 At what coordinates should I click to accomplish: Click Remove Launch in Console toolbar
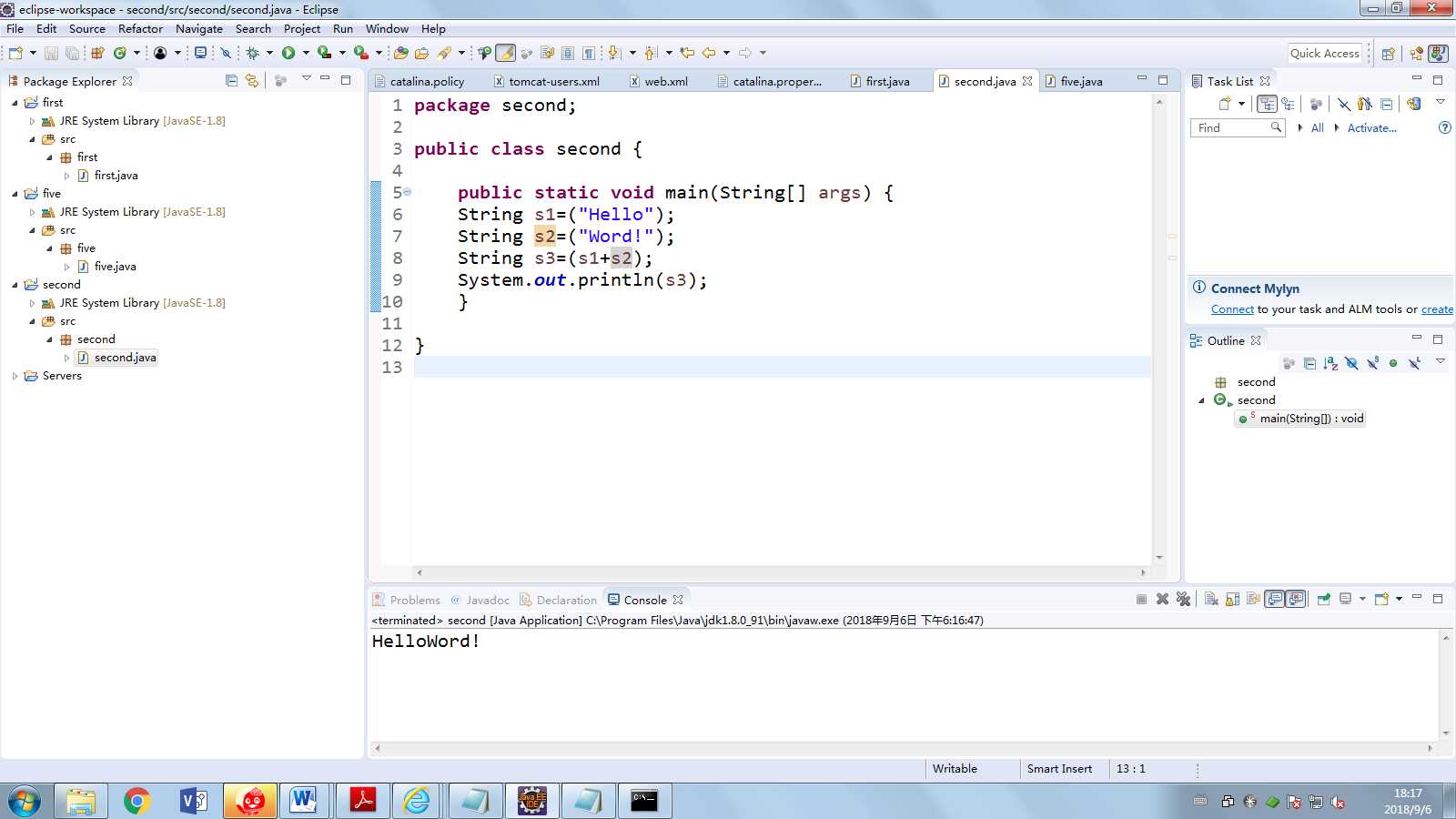pyautogui.click(x=1162, y=599)
